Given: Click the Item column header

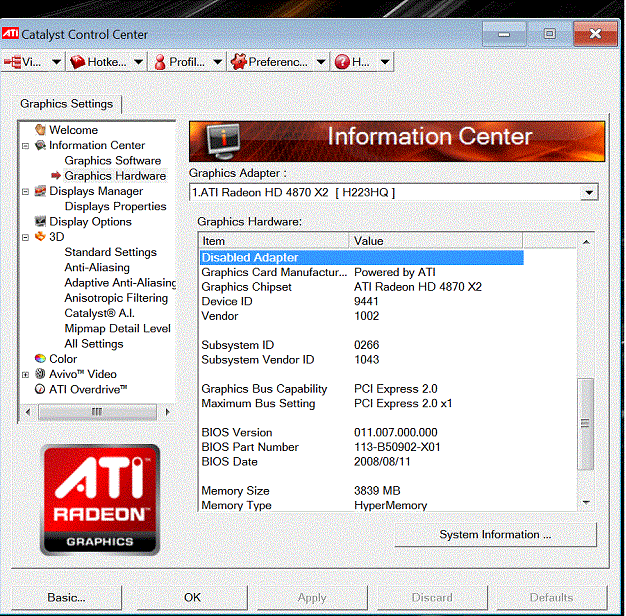Looking at the screenshot, I should click(274, 241).
